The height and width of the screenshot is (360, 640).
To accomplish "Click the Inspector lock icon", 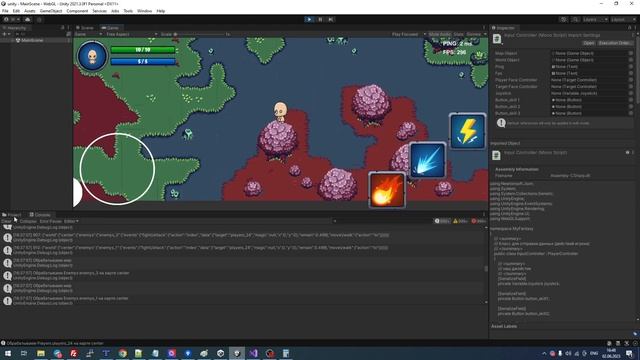I will [x=629, y=28].
